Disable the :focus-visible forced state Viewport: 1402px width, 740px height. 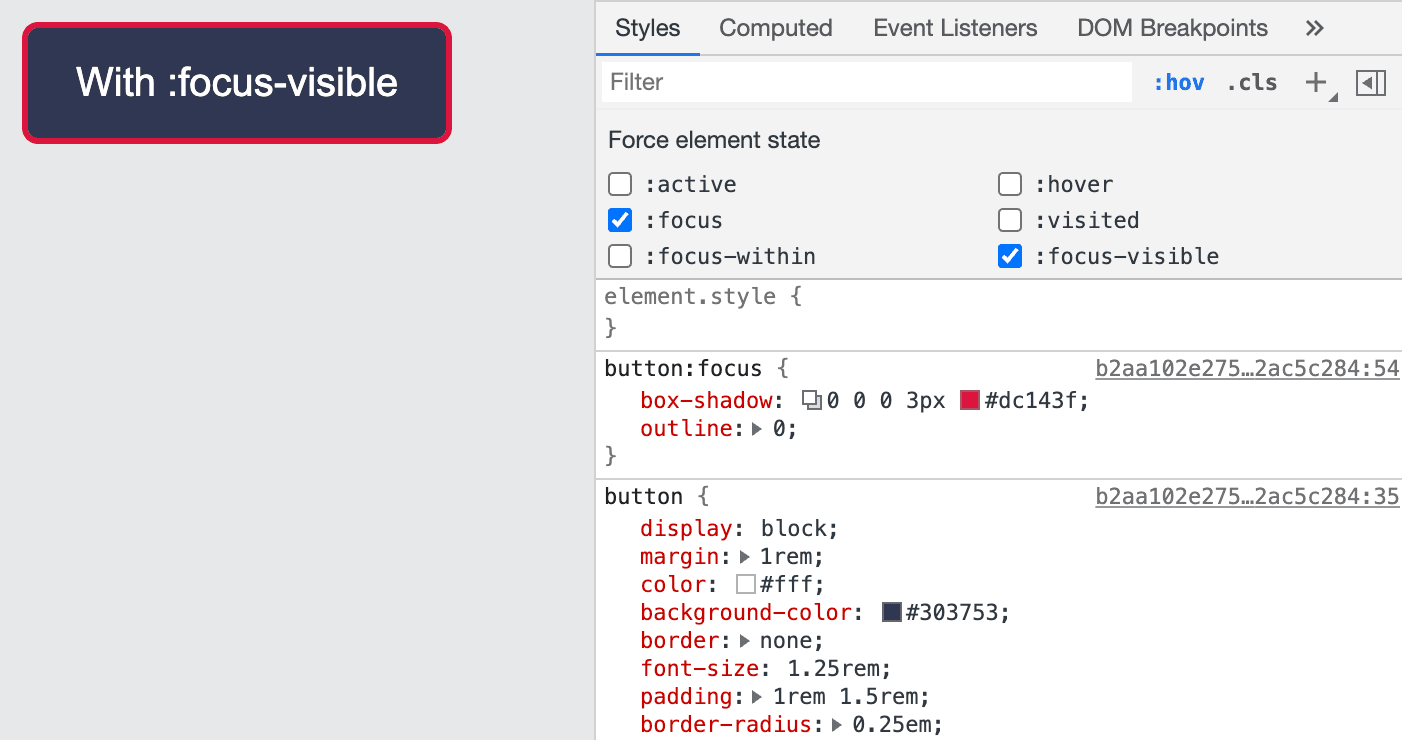point(1010,256)
